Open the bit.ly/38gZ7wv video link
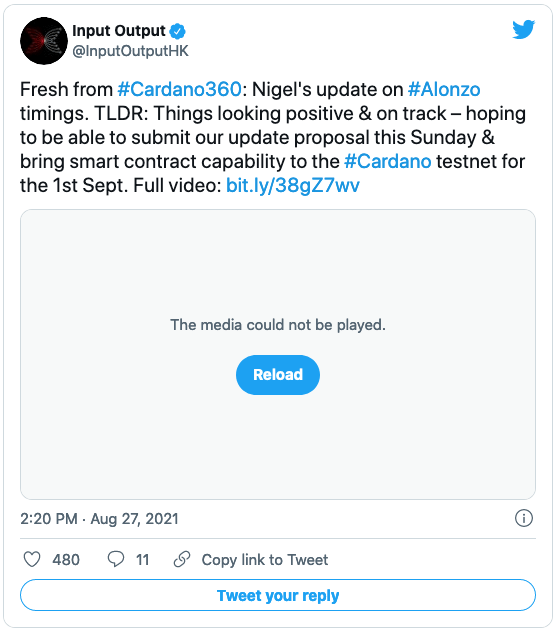The height and width of the screenshot is (631, 556). tap(292, 186)
